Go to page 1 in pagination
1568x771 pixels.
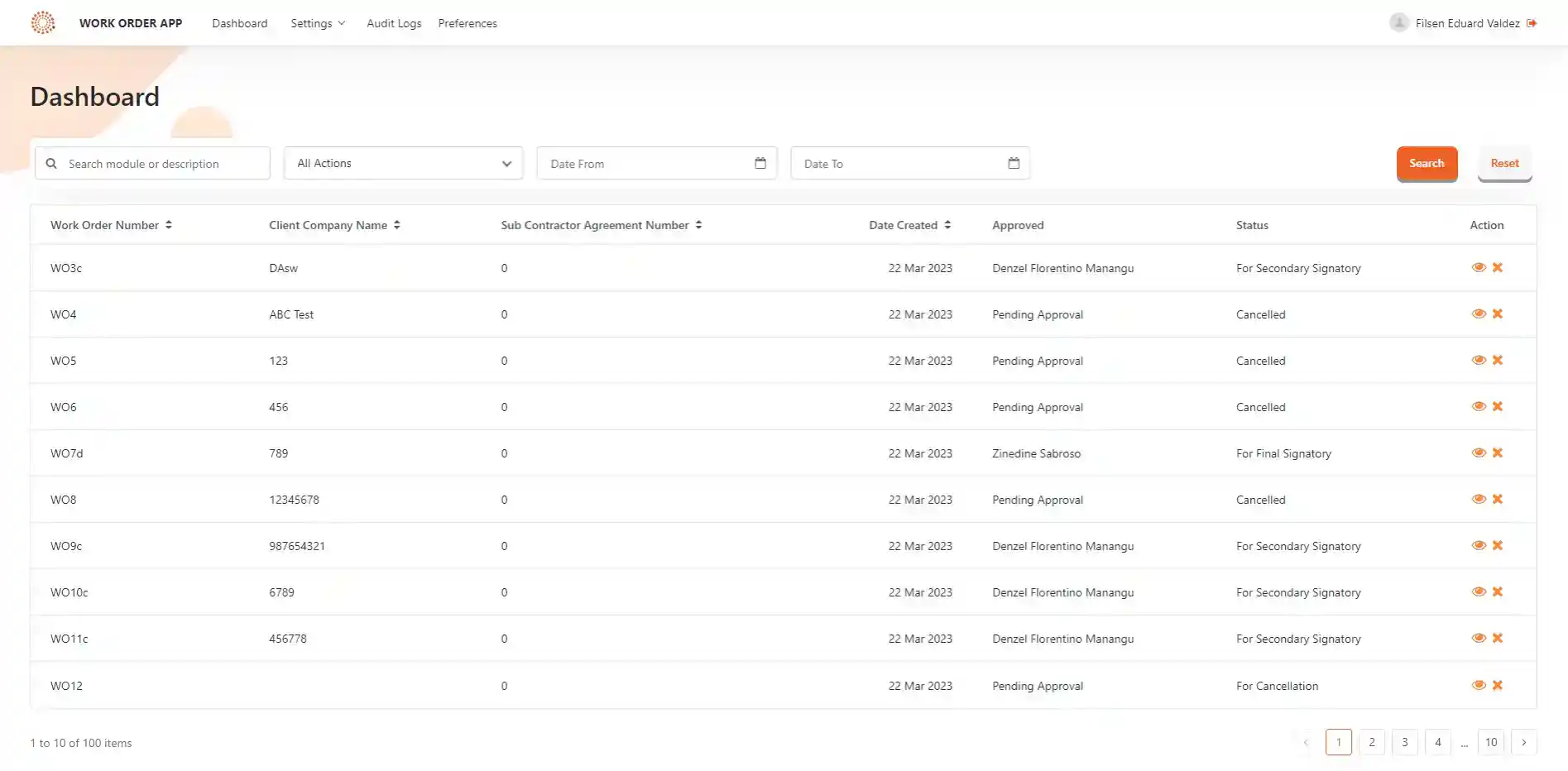click(1339, 742)
